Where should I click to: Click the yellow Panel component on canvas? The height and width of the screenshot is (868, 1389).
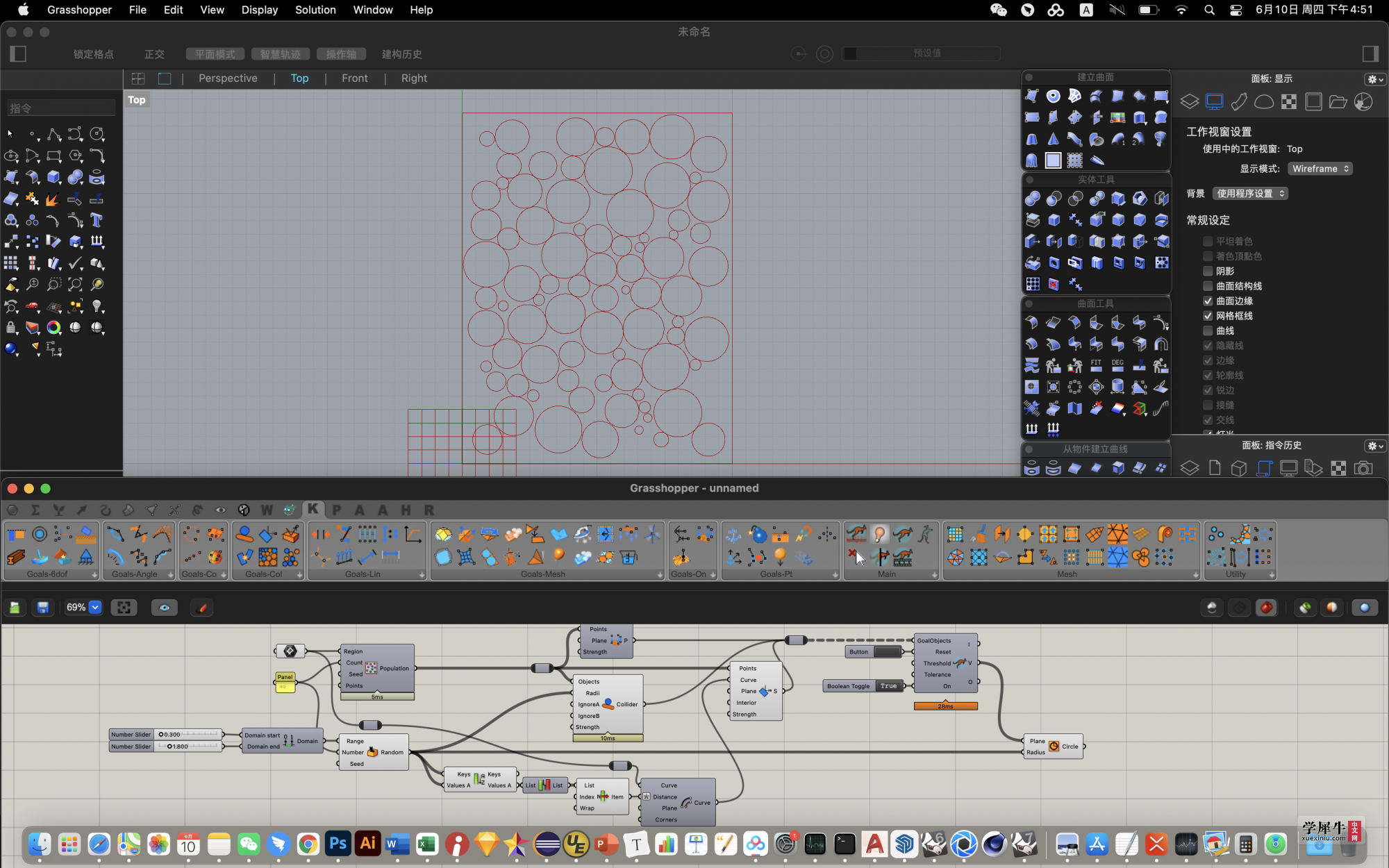pos(285,682)
